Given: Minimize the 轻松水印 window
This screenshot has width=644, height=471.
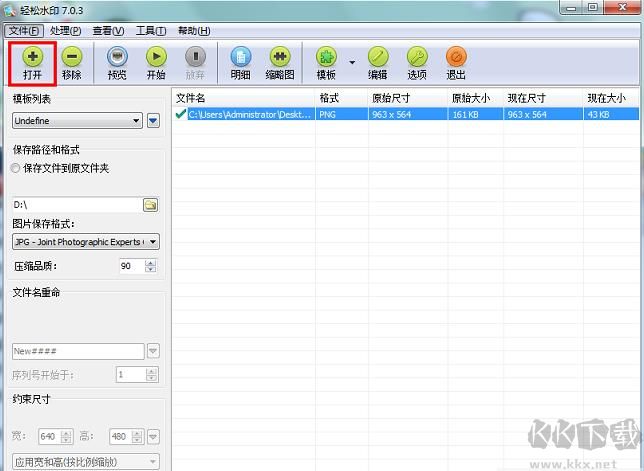Looking at the screenshot, I should (x=571, y=8).
